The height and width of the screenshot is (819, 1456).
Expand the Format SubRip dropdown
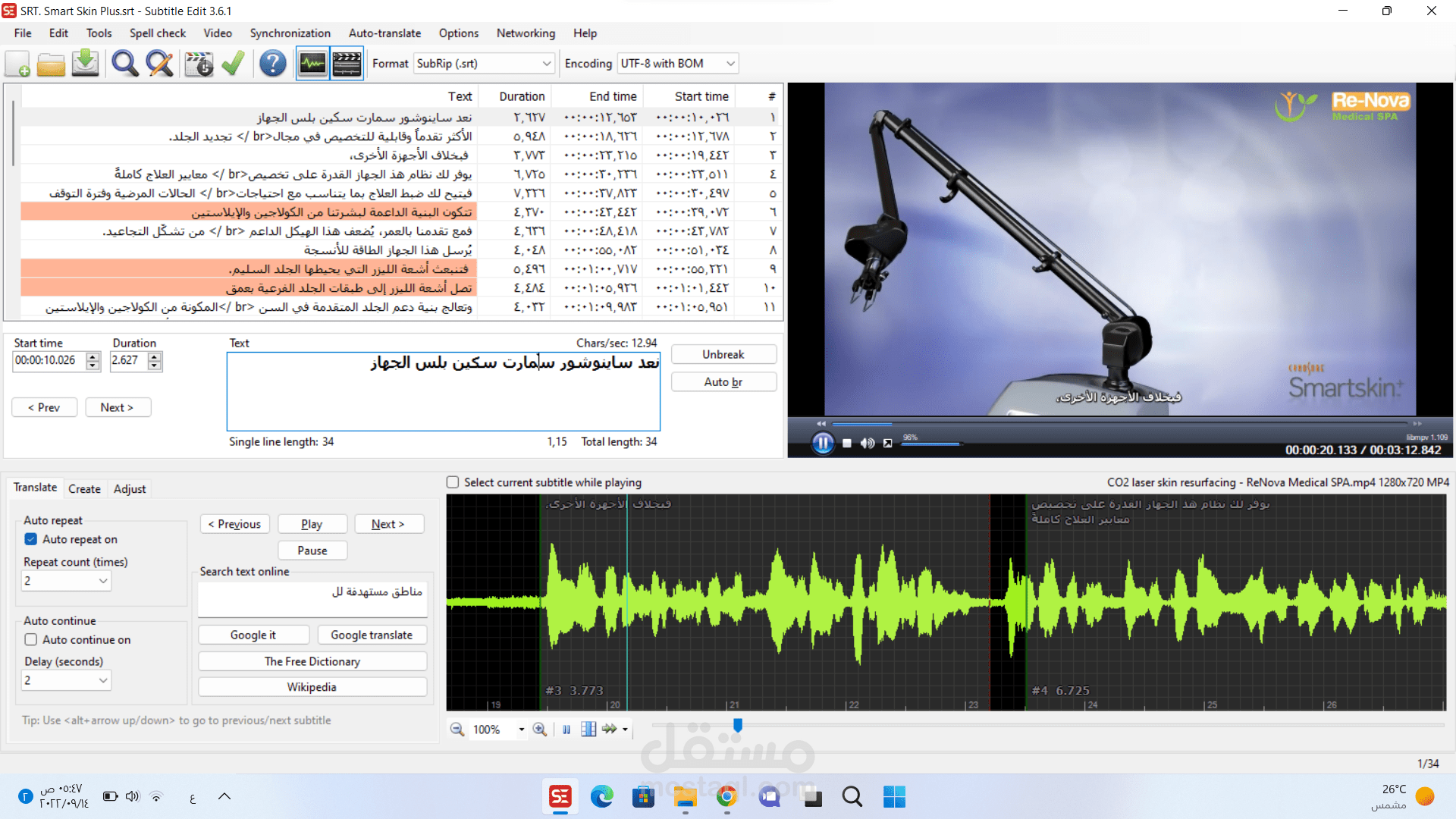(x=546, y=64)
